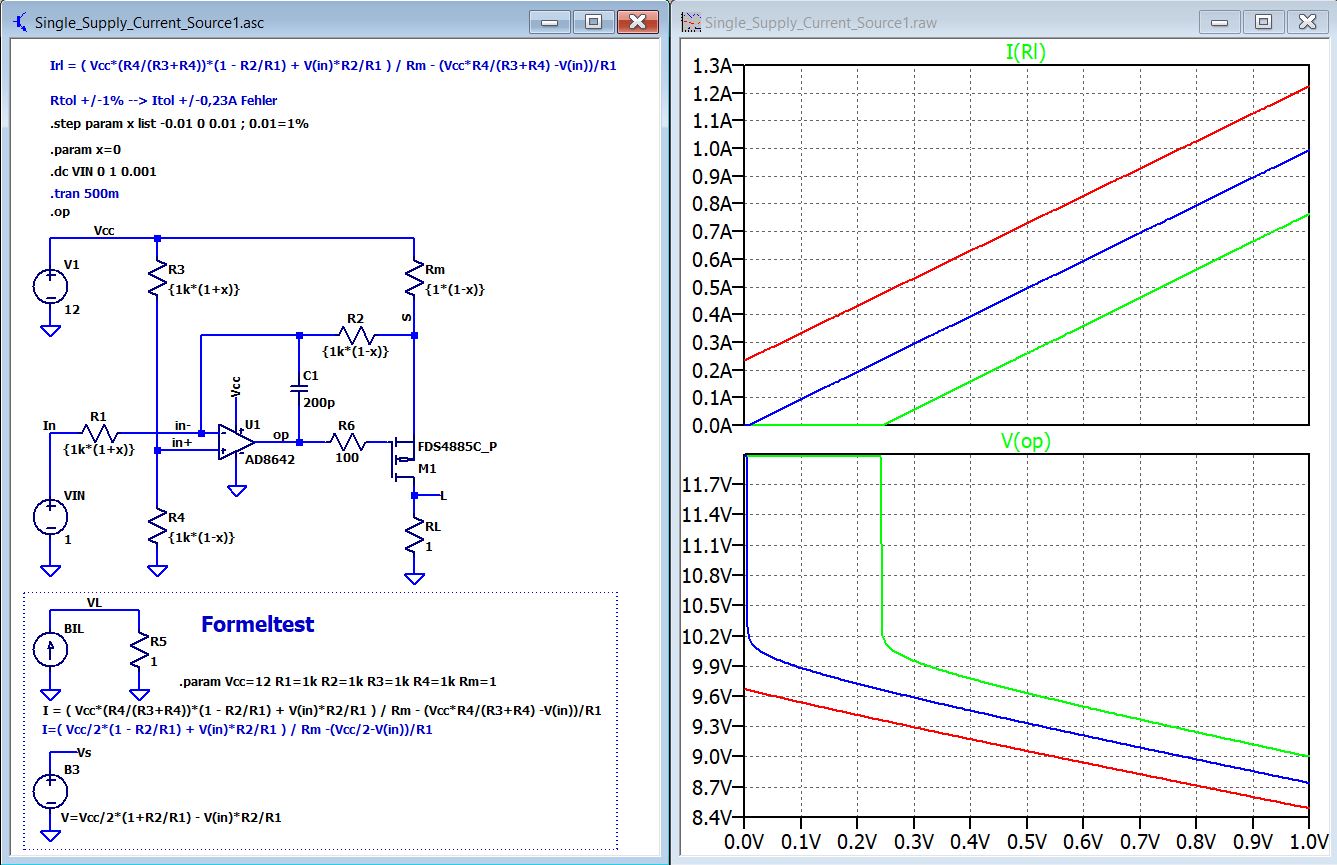This screenshot has width=1337, height=865.
Task: Minimize the Single_Supply_Current_Source1.asc window
Action: pyautogui.click(x=550, y=21)
